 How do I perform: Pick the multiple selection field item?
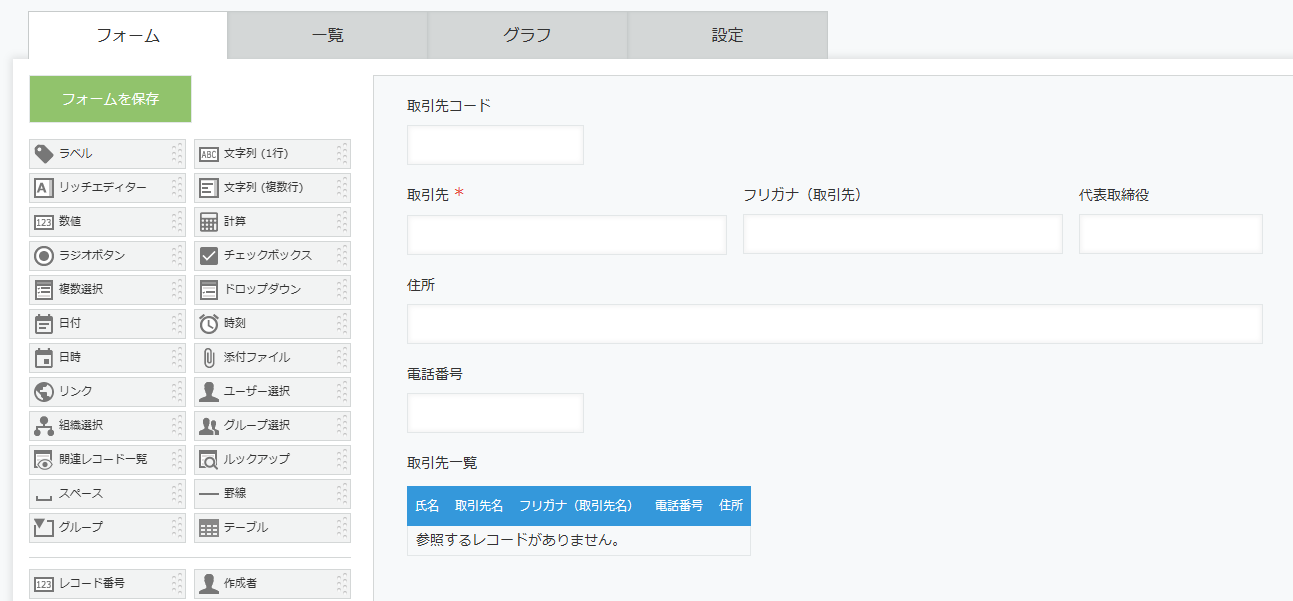click(x=100, y=290)
